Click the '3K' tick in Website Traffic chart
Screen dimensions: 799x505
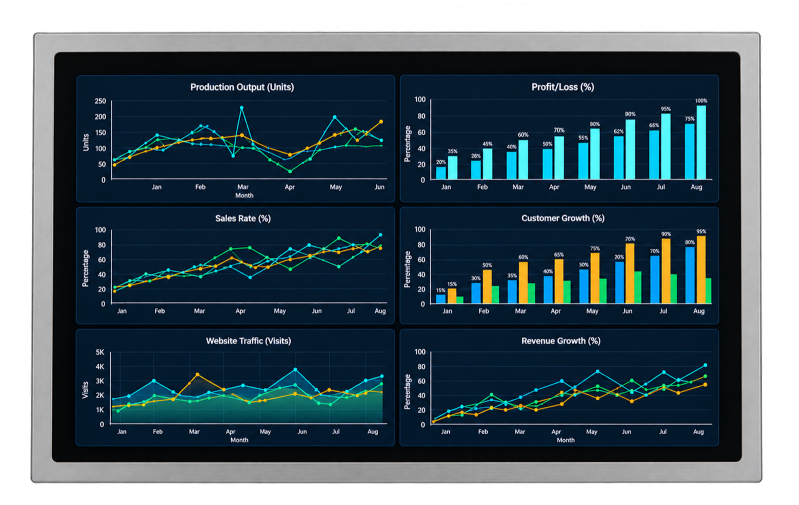pos(100,381)
